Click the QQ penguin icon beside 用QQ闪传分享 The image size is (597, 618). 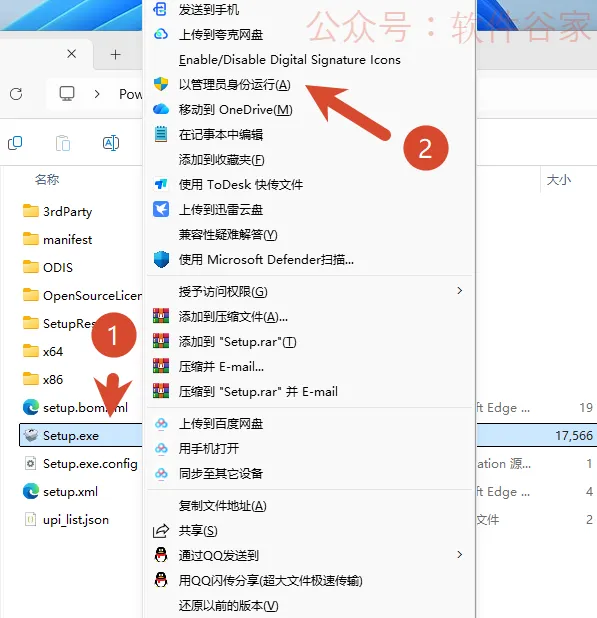[161, 580]
